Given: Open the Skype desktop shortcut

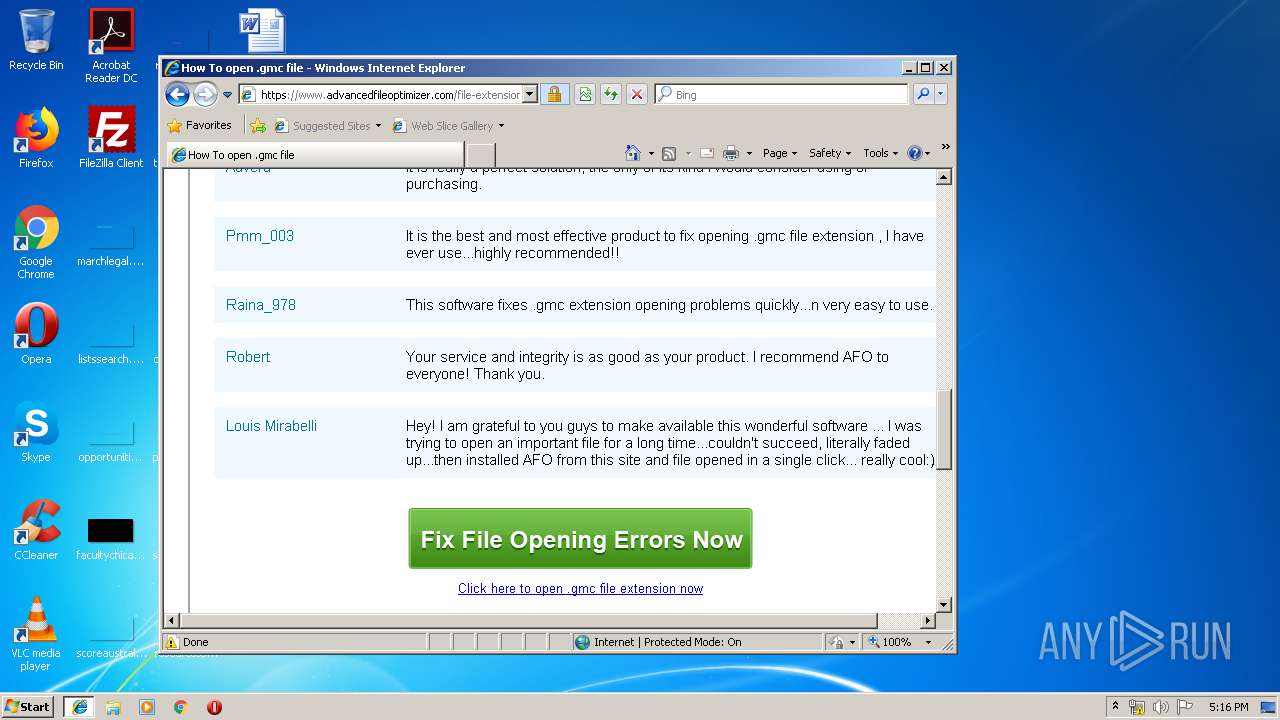Looking at the screenshot, I should pos(36,433).
